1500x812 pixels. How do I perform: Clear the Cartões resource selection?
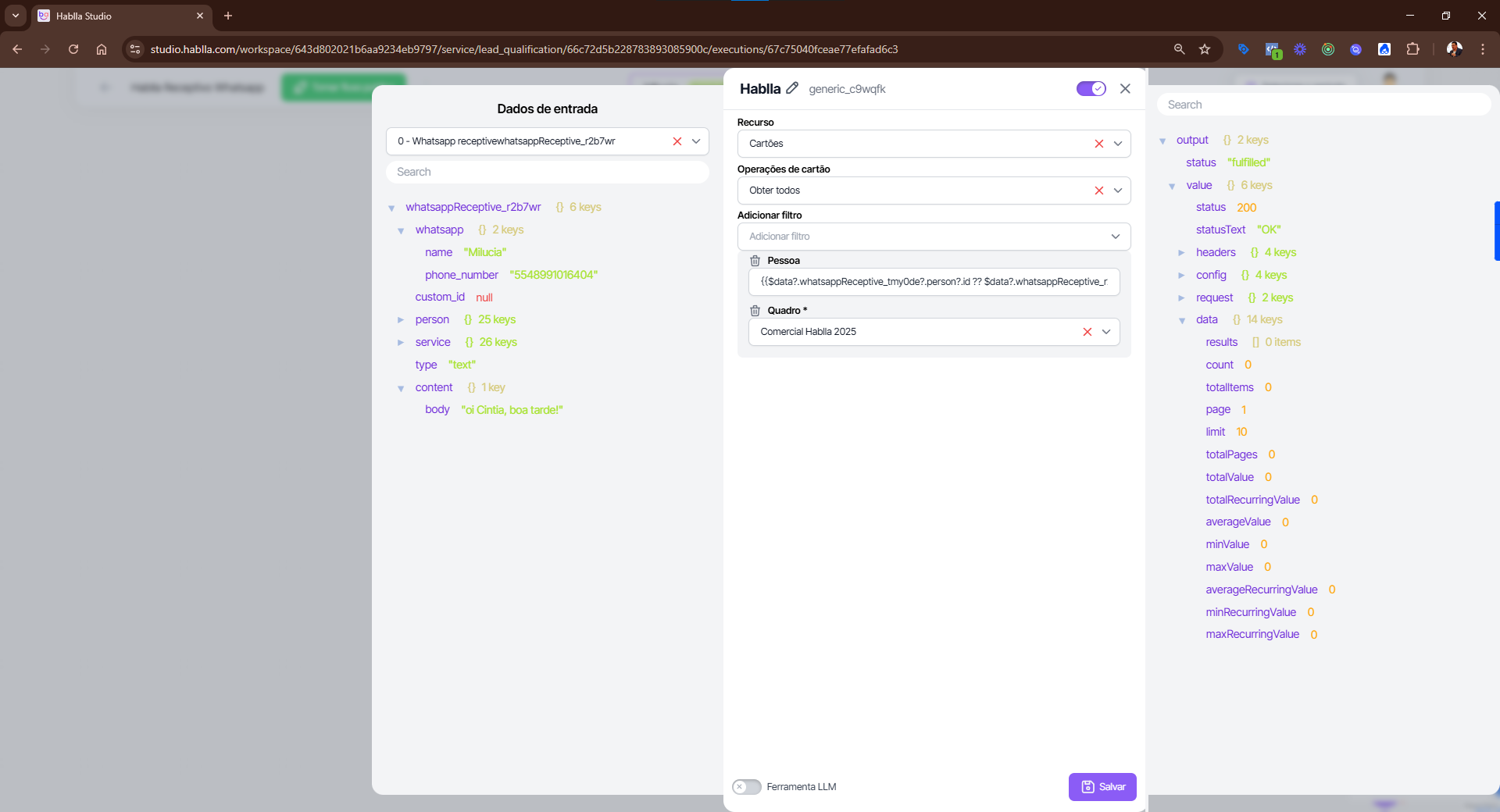tap(1098, 144)
